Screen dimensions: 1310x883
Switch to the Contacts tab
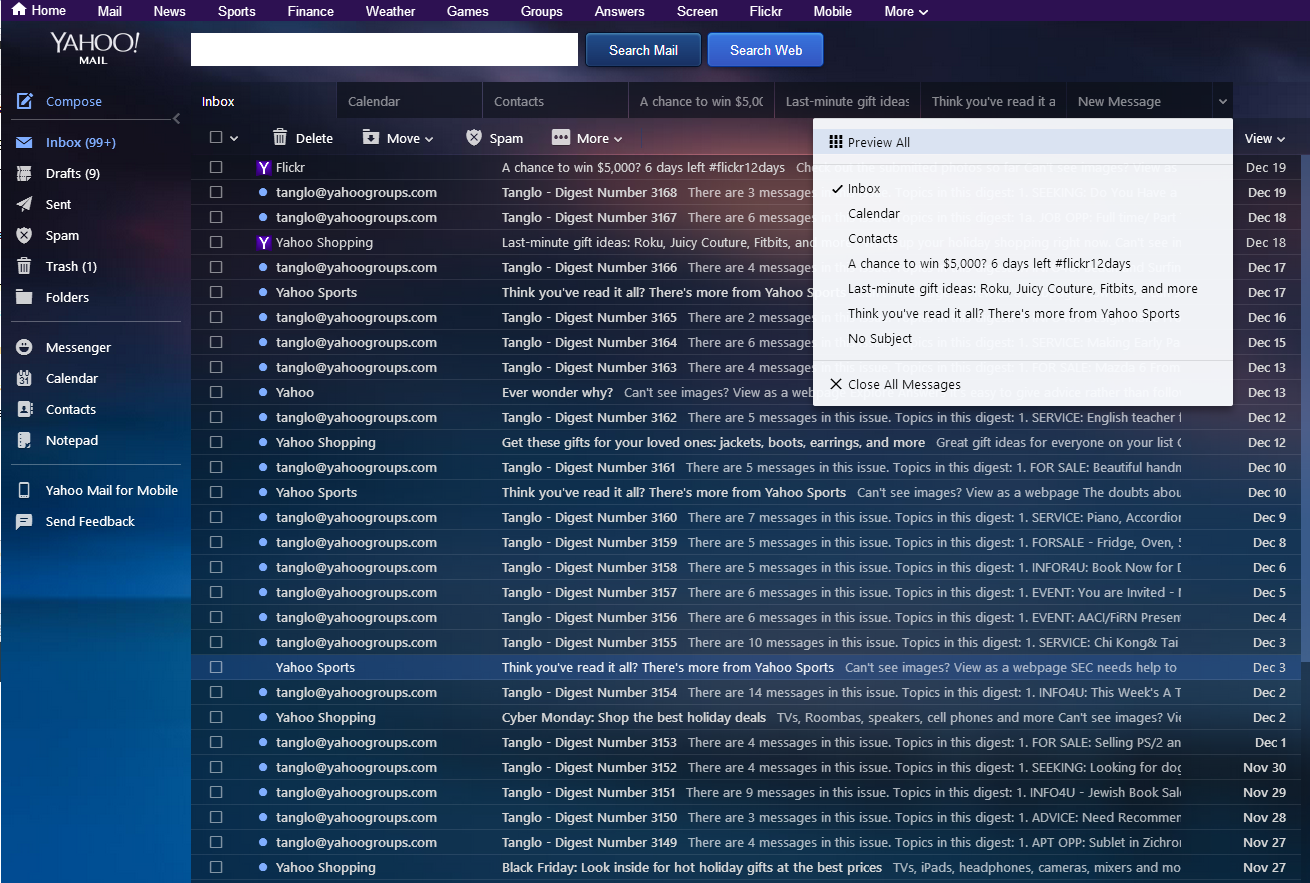point(519,100)
